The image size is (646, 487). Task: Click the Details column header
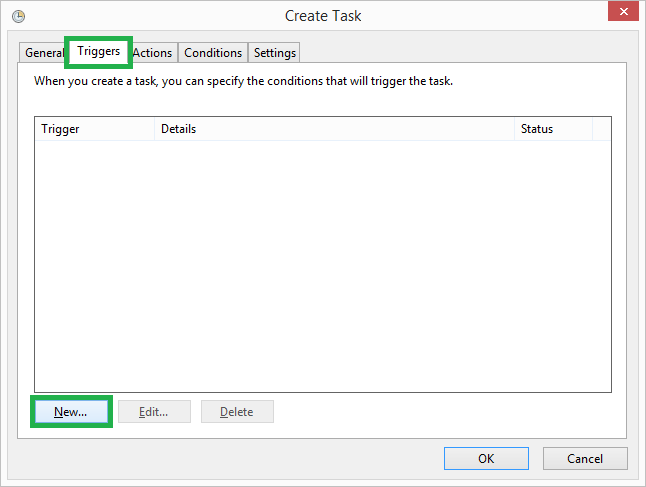334,129
